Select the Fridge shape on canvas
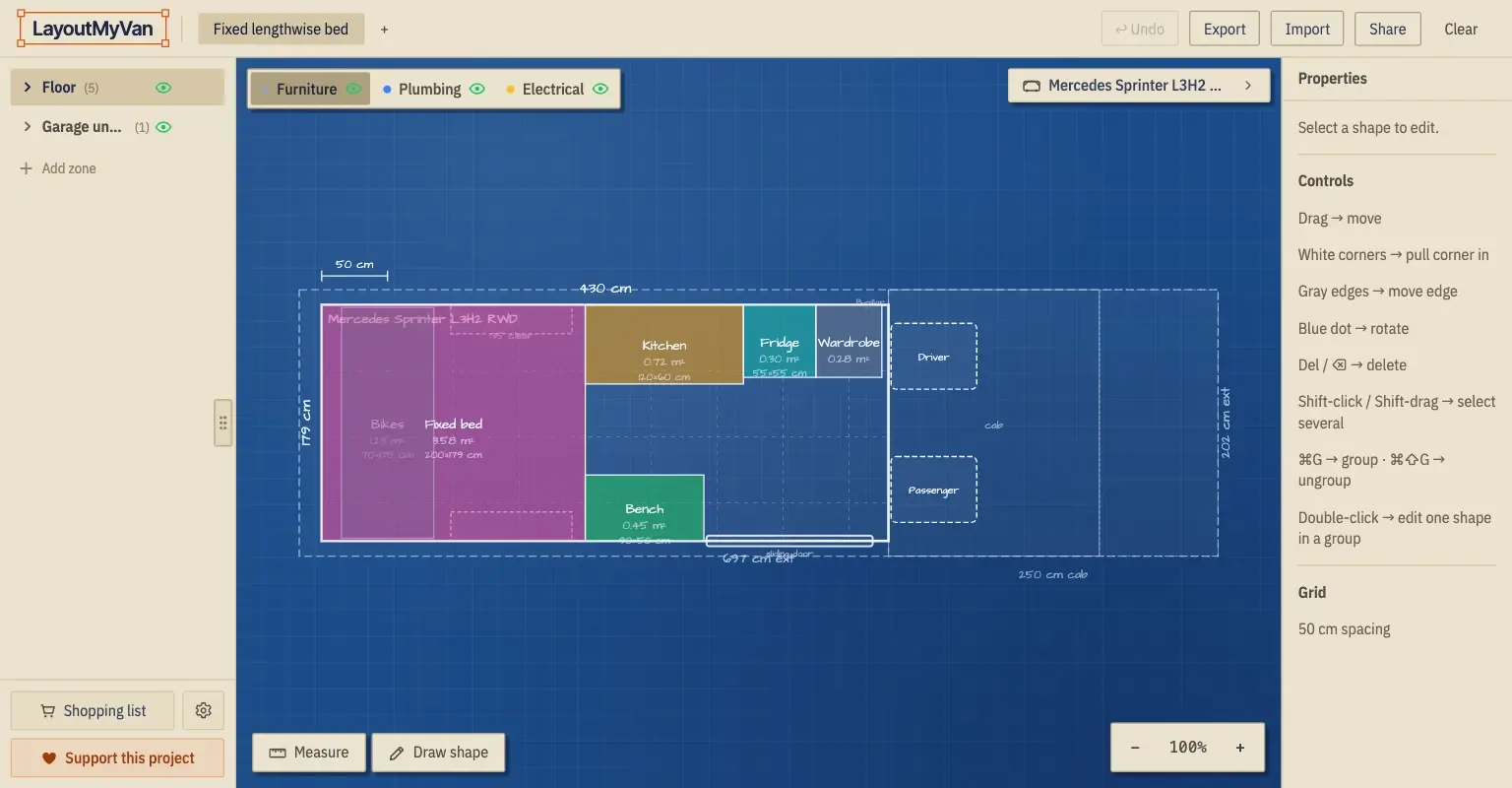Screen dimensions: 1512x788 [780, 342]
